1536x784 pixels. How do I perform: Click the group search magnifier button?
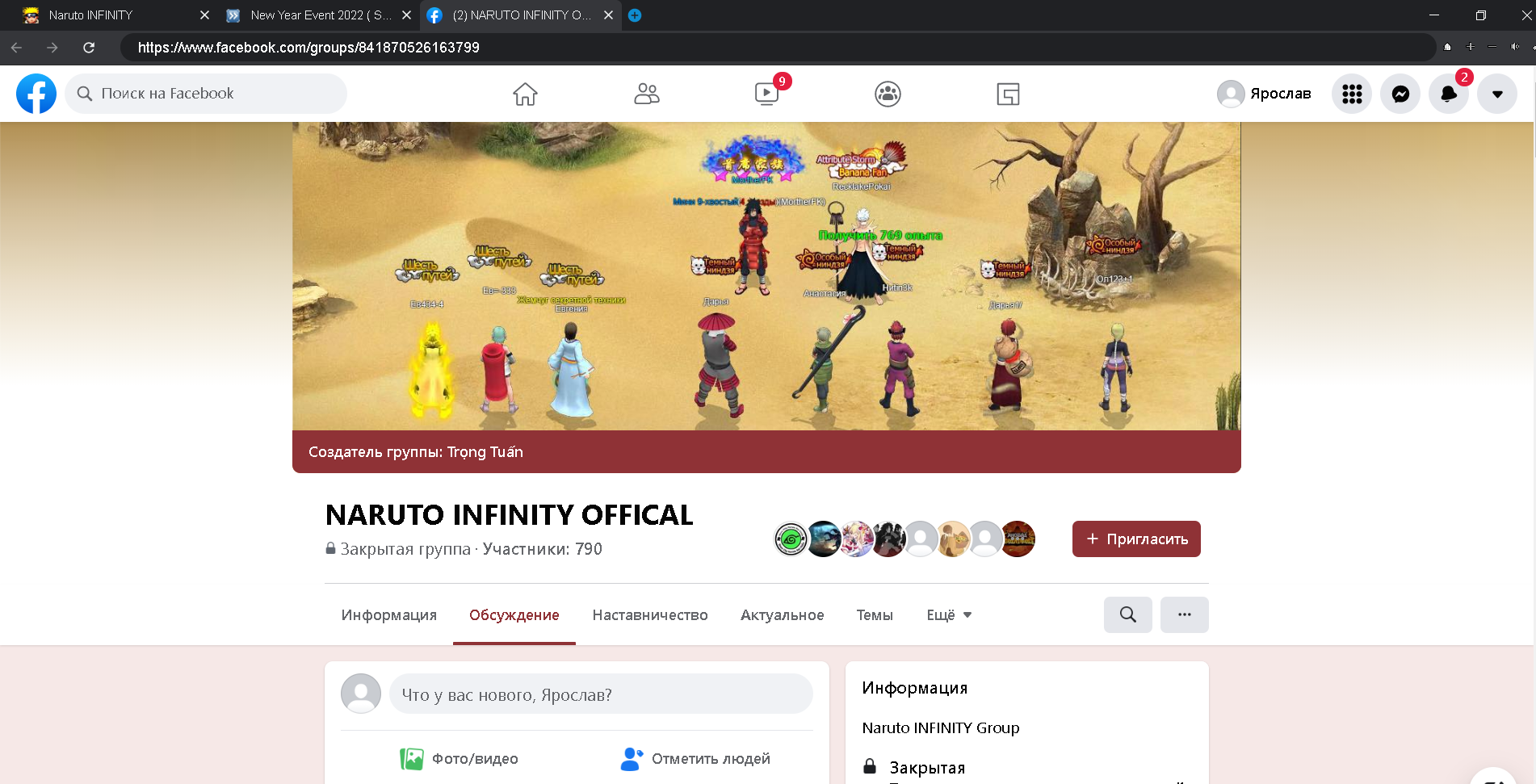pos(1128,615)
